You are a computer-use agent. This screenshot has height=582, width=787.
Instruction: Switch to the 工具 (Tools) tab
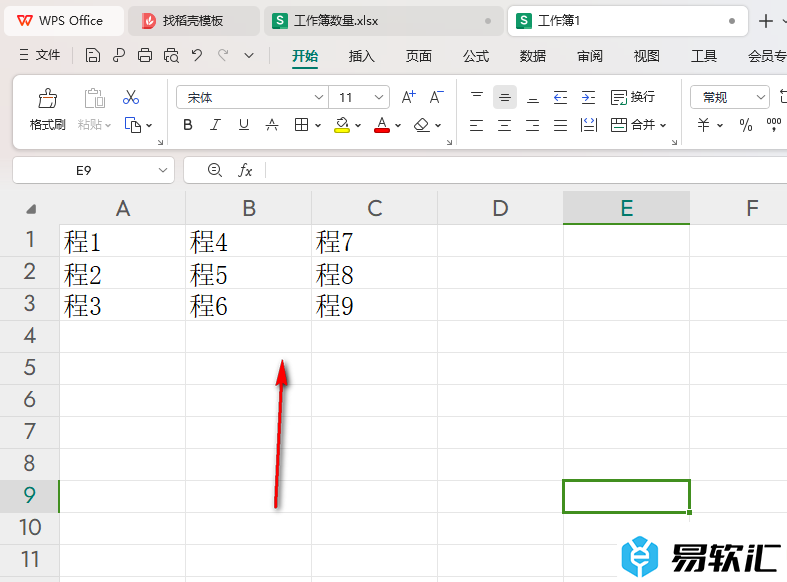click(x=704, y=56)
